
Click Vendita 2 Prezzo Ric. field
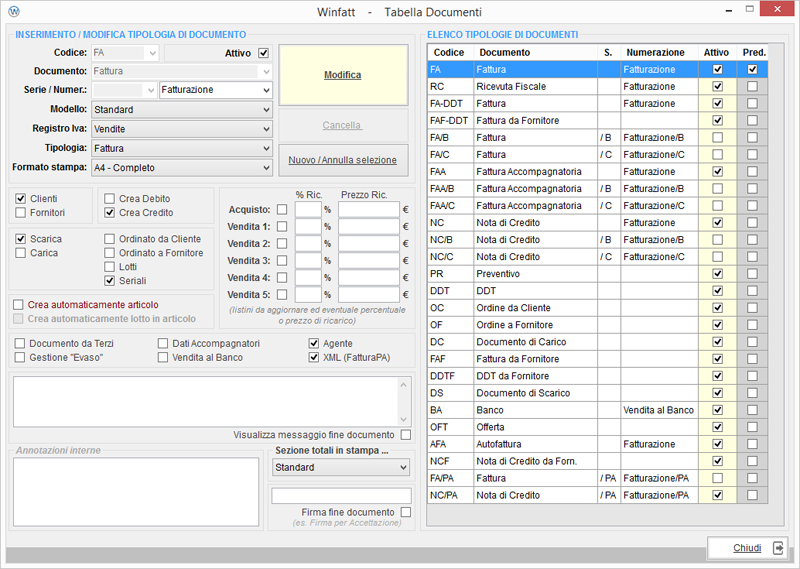(x=368, y=243)
